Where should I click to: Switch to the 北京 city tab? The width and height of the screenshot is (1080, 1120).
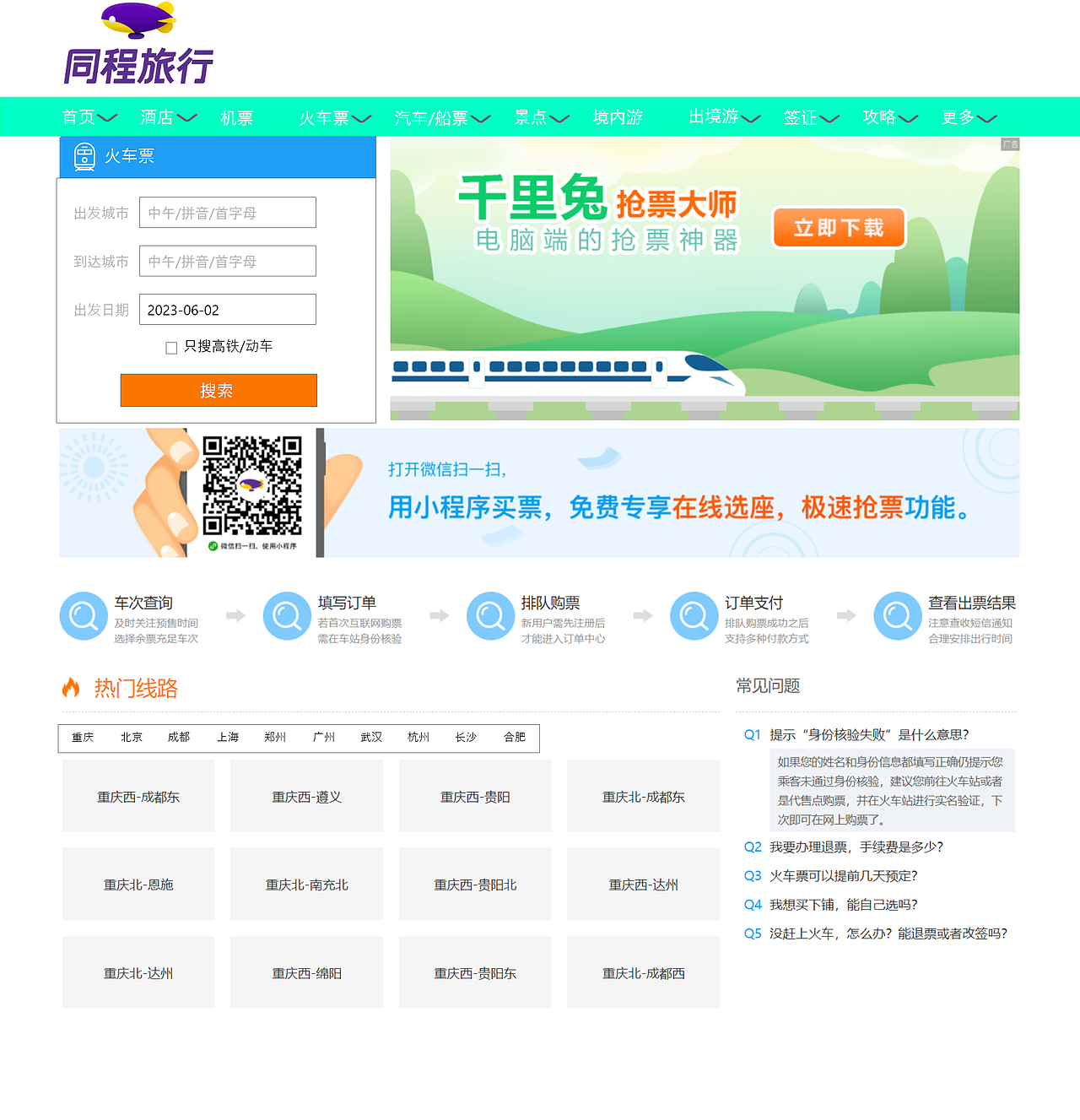131,737
